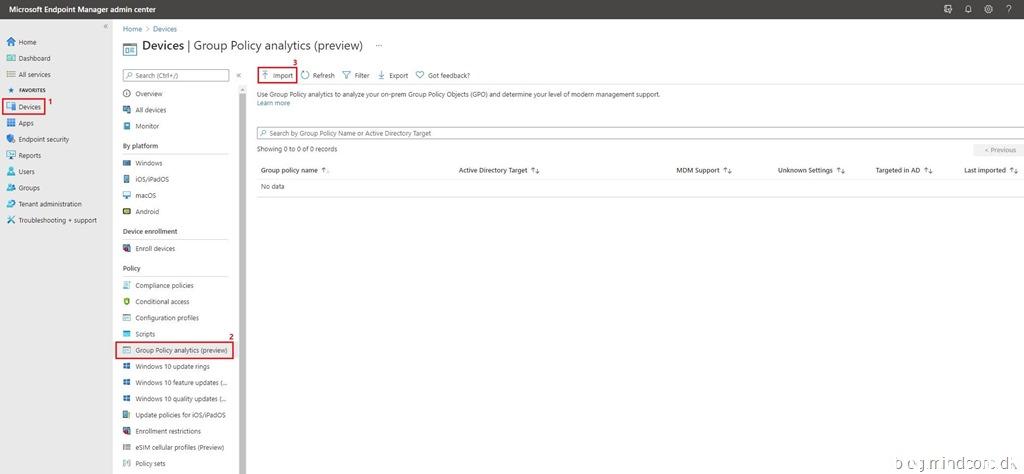1024x474 pixels.
Task: Open Compliance policies menu item
Action: [164, 285]
